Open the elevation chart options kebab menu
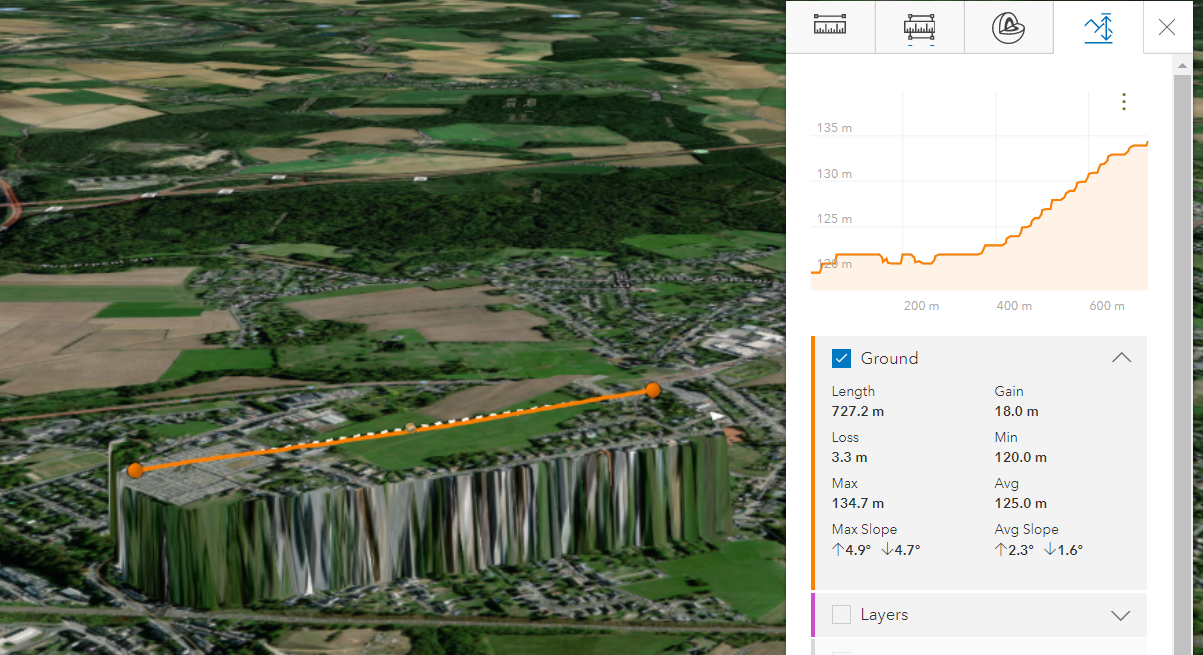 click(x=1123, y=101)
